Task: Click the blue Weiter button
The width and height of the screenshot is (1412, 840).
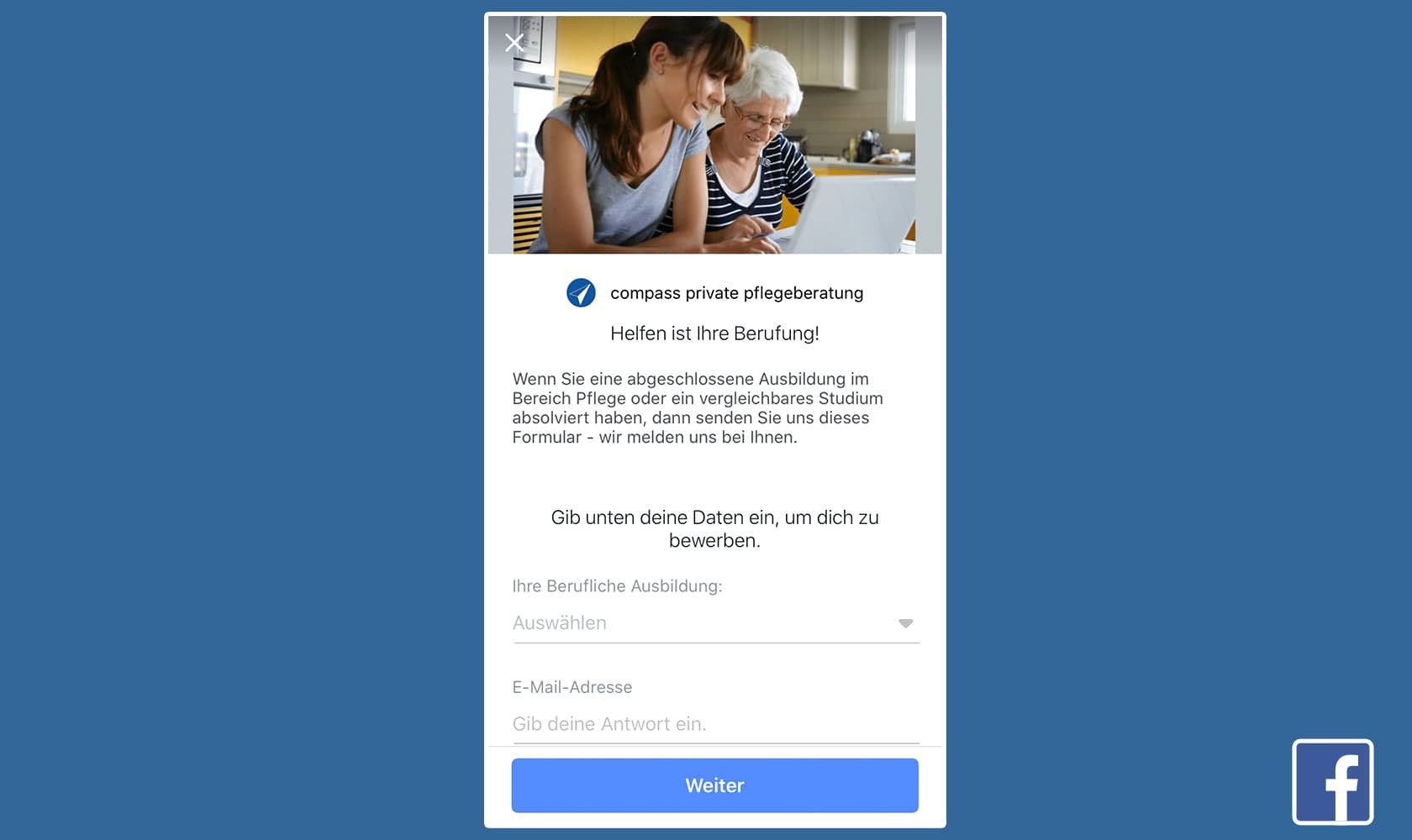Action: click(714, 785)
